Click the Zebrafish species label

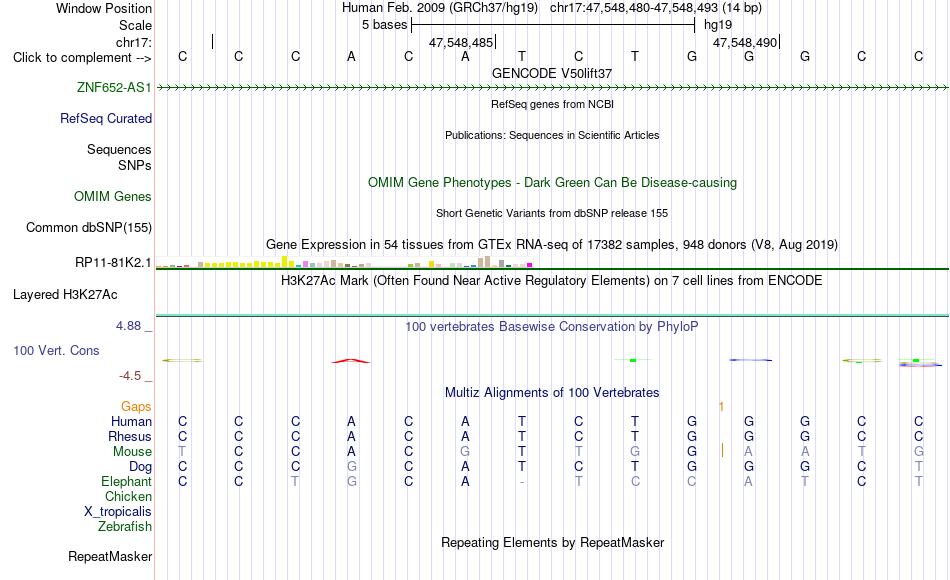click(125, 526)
